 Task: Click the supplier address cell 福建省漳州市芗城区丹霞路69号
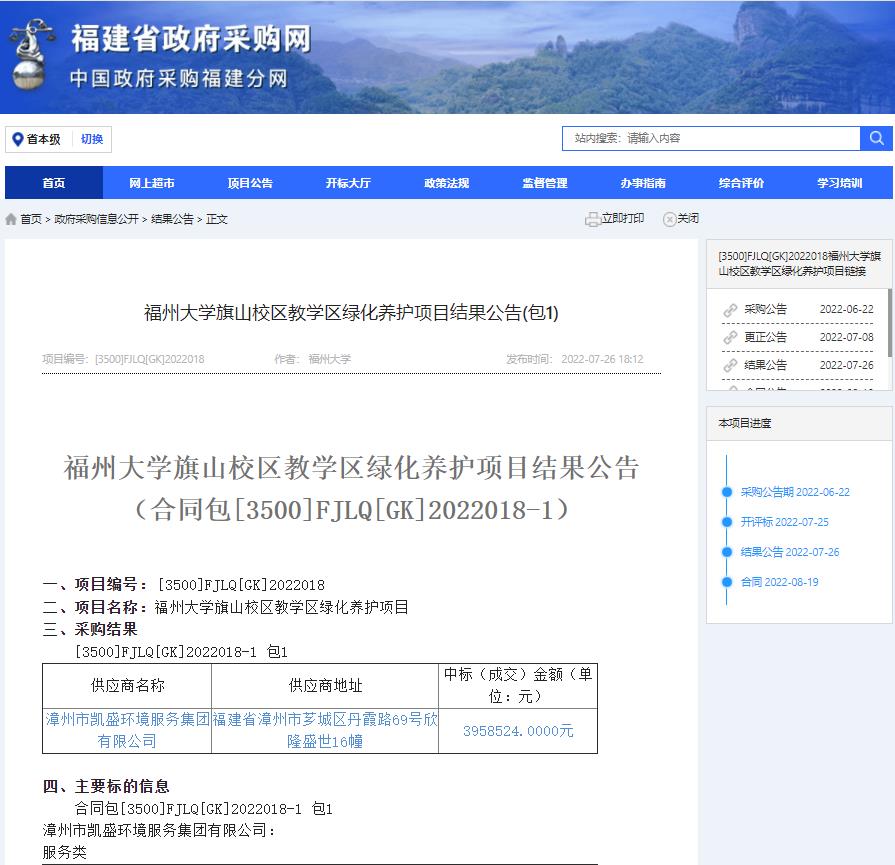coord(325,731)
